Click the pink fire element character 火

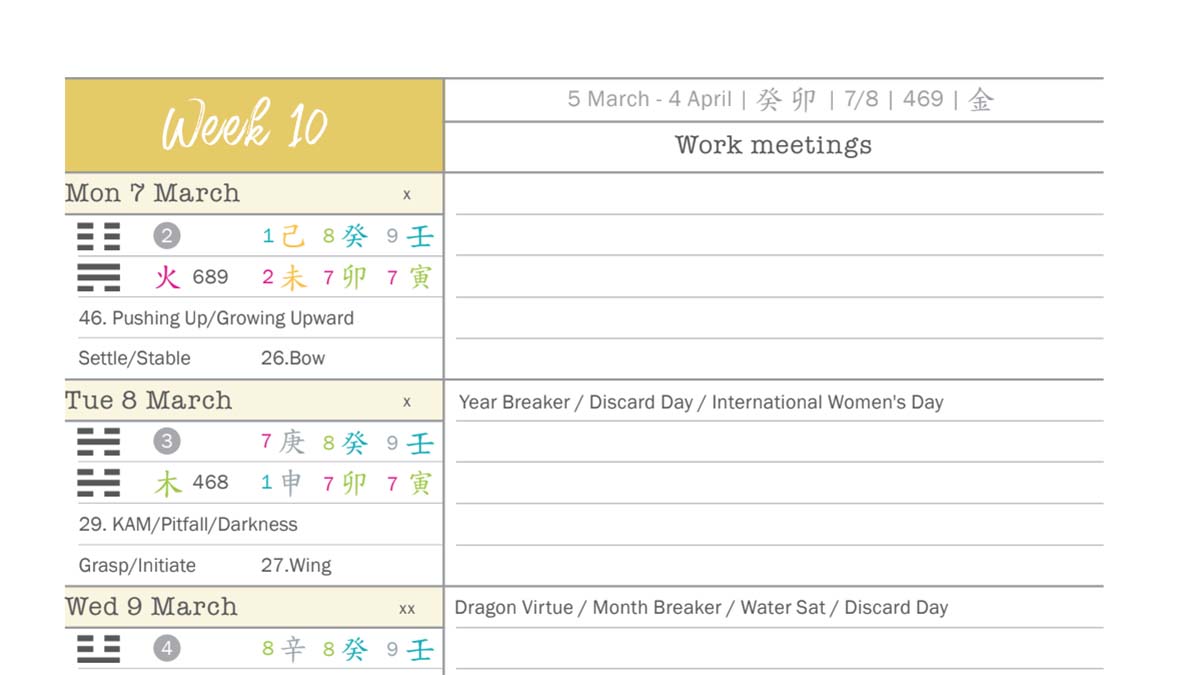coord(166,277)
